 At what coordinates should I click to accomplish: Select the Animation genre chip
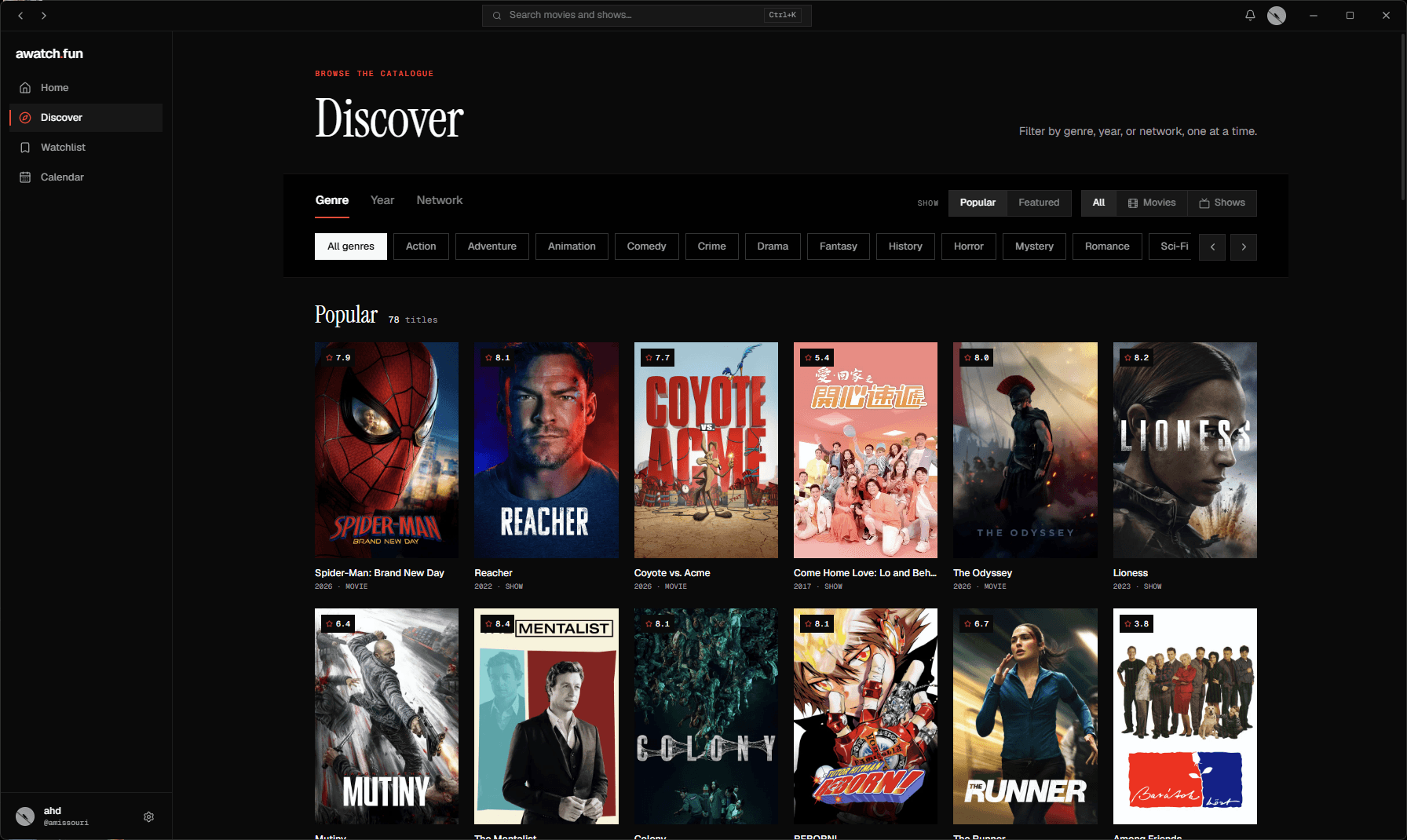[572, 247]
